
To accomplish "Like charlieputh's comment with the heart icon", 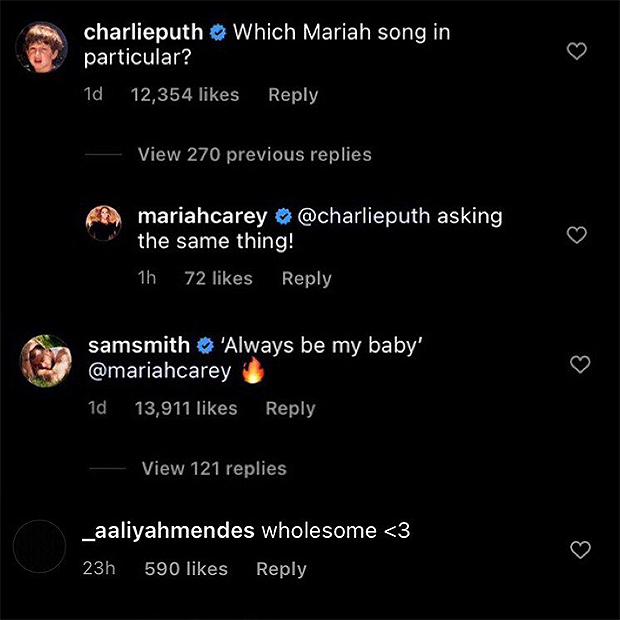I will [x=577, y=51].
